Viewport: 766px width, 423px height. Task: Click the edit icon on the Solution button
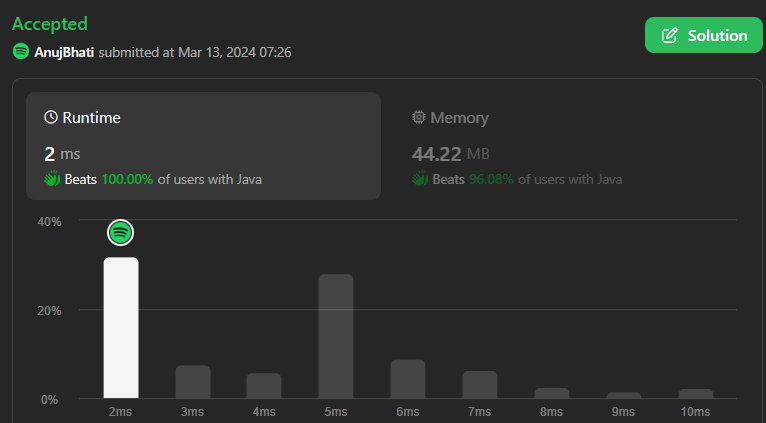tap(670, 35)
